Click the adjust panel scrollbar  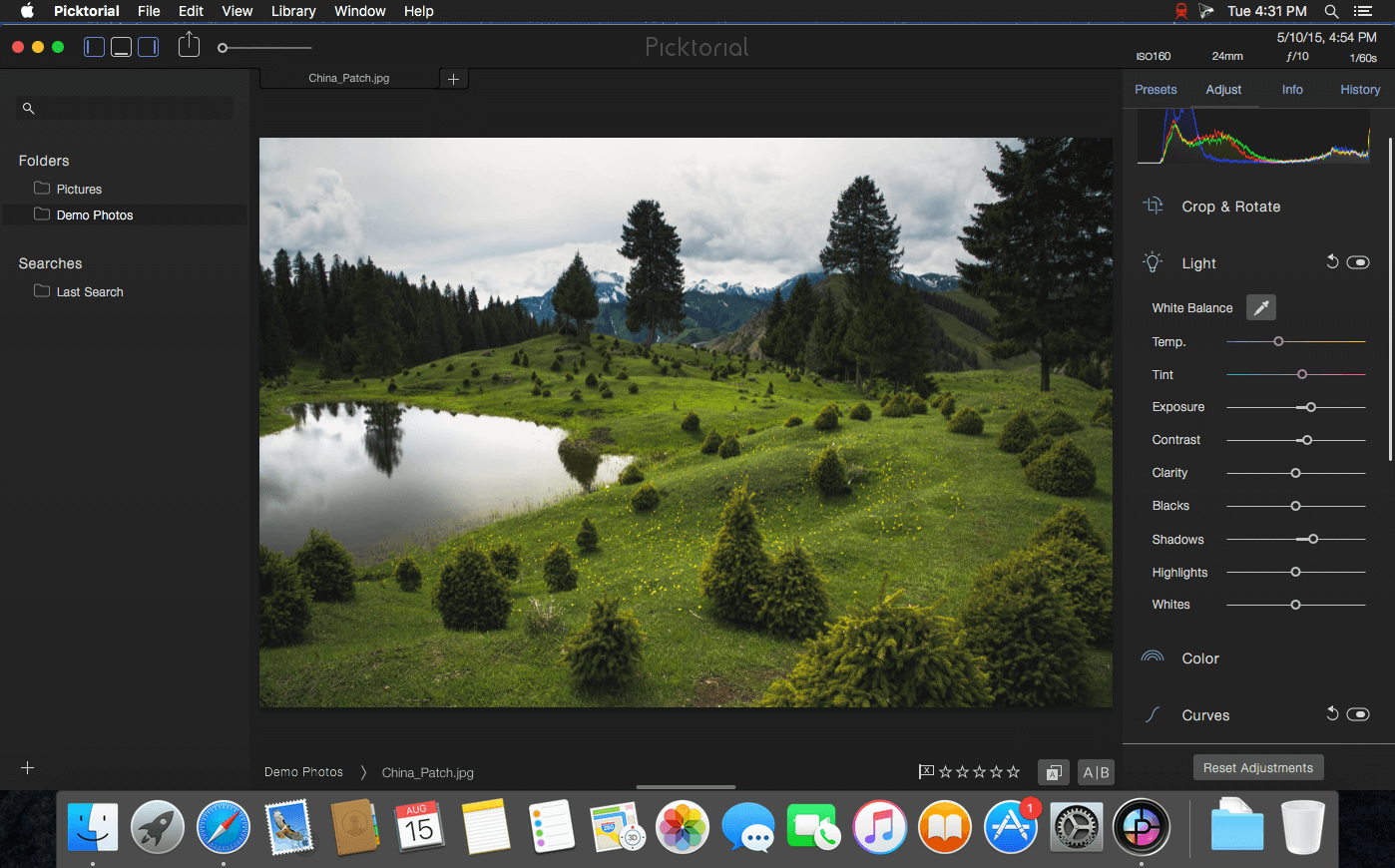click(x=1389, y=297)
